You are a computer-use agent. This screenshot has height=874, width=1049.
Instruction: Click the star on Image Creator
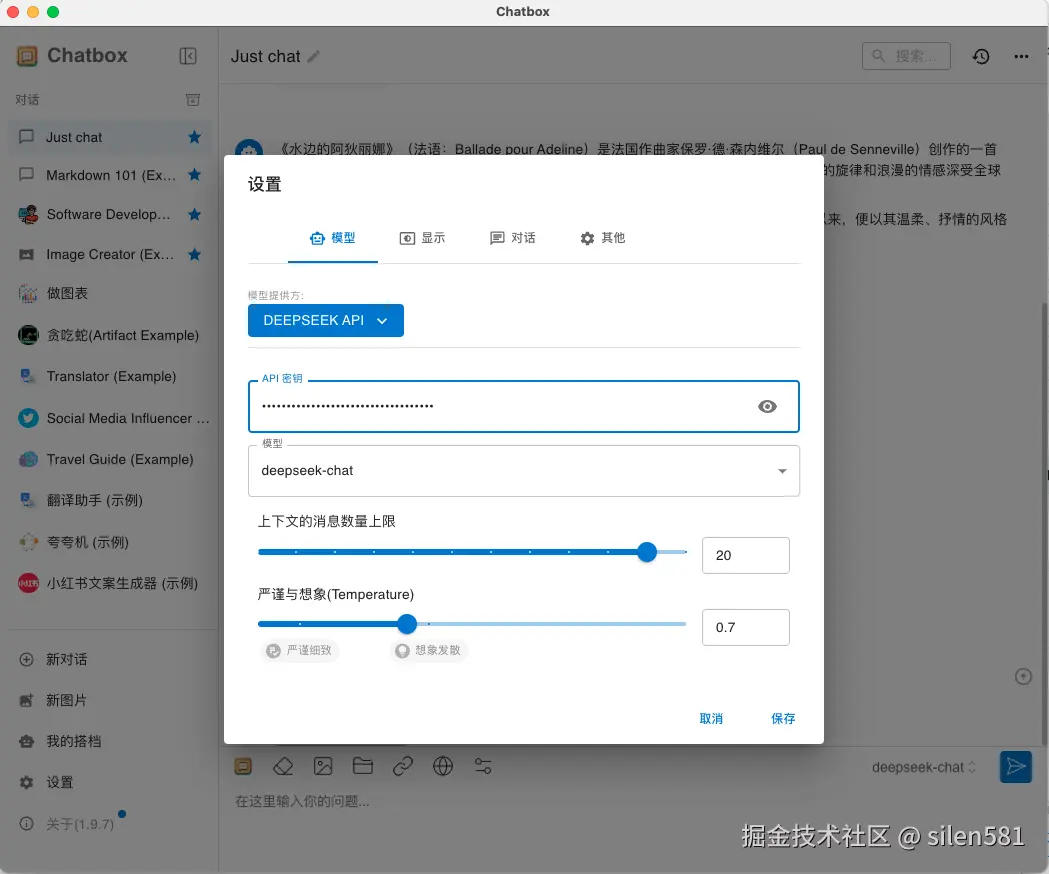coord(195,254)
